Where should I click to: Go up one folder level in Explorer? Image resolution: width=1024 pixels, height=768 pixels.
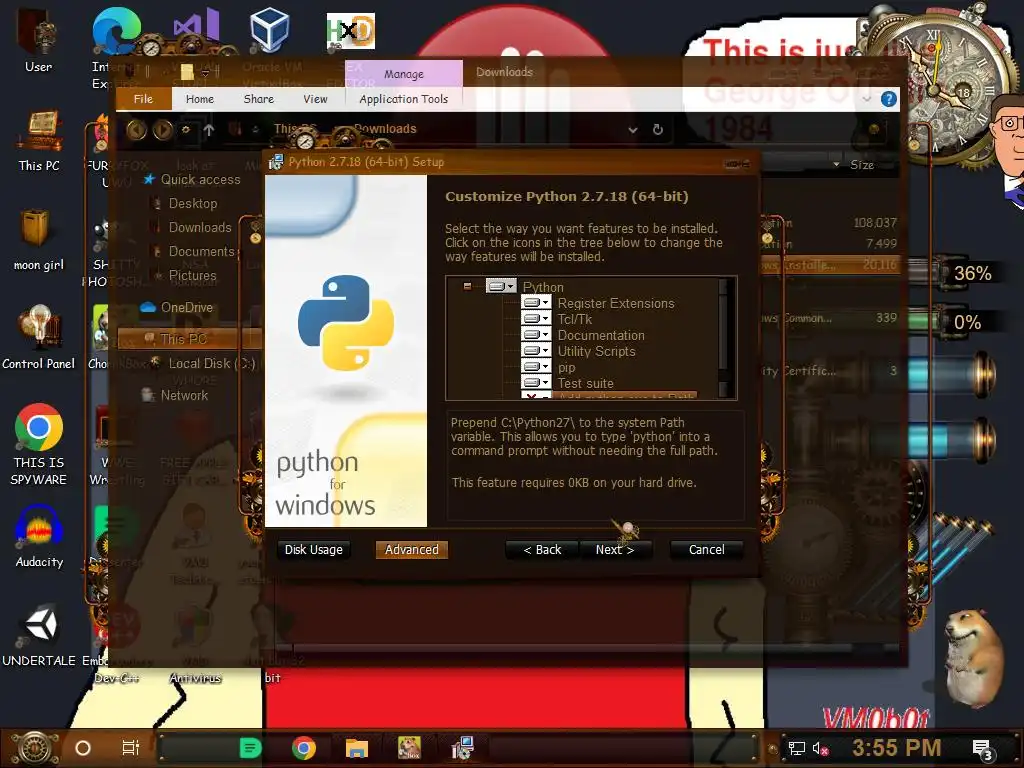208,130
